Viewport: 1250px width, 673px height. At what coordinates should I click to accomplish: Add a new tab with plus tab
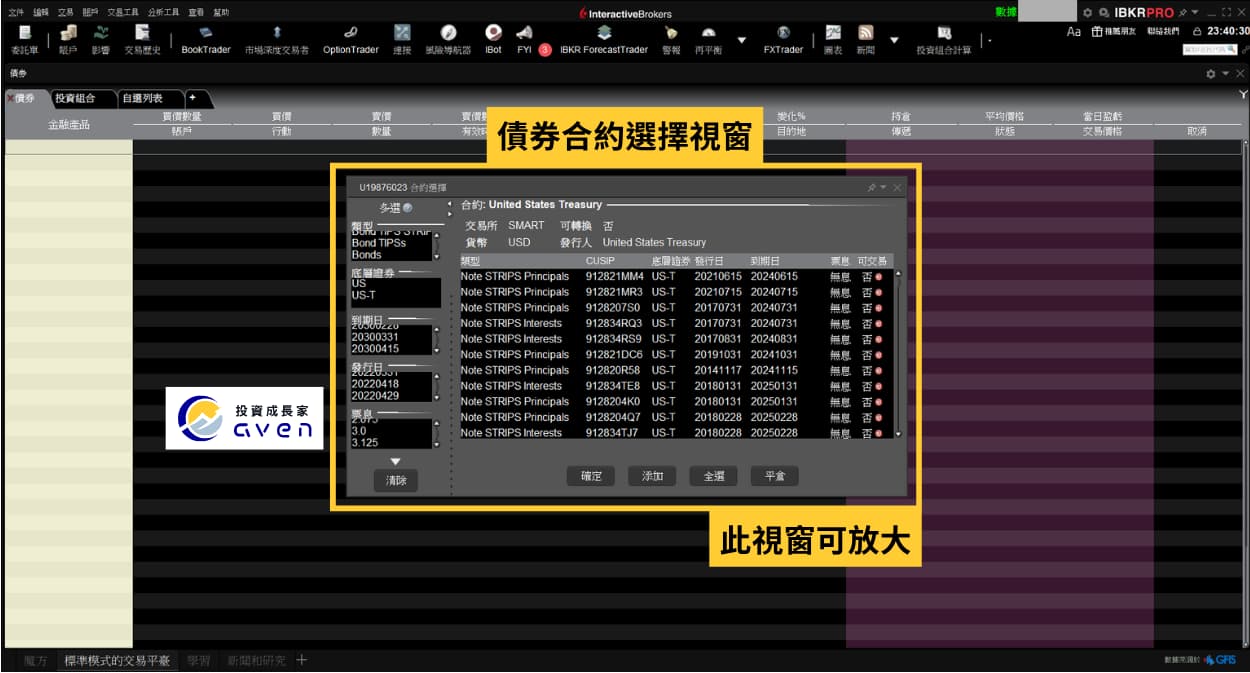tap(192, 98)
